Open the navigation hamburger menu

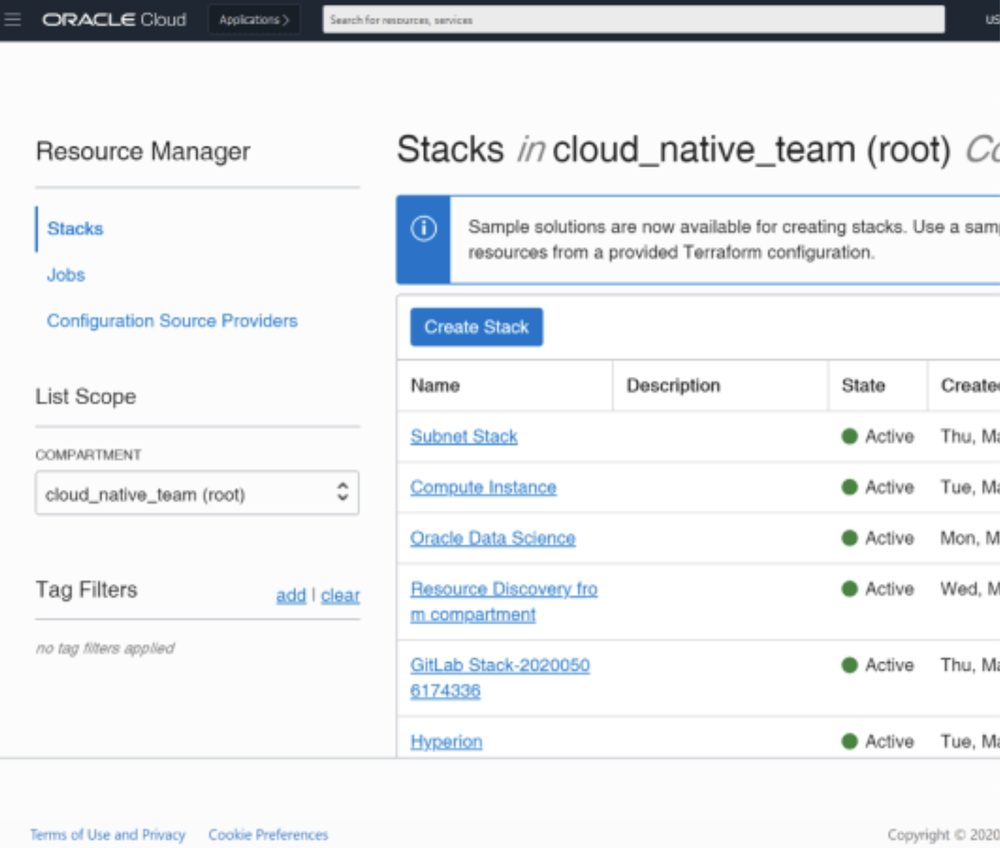click(x=13, y=19)
